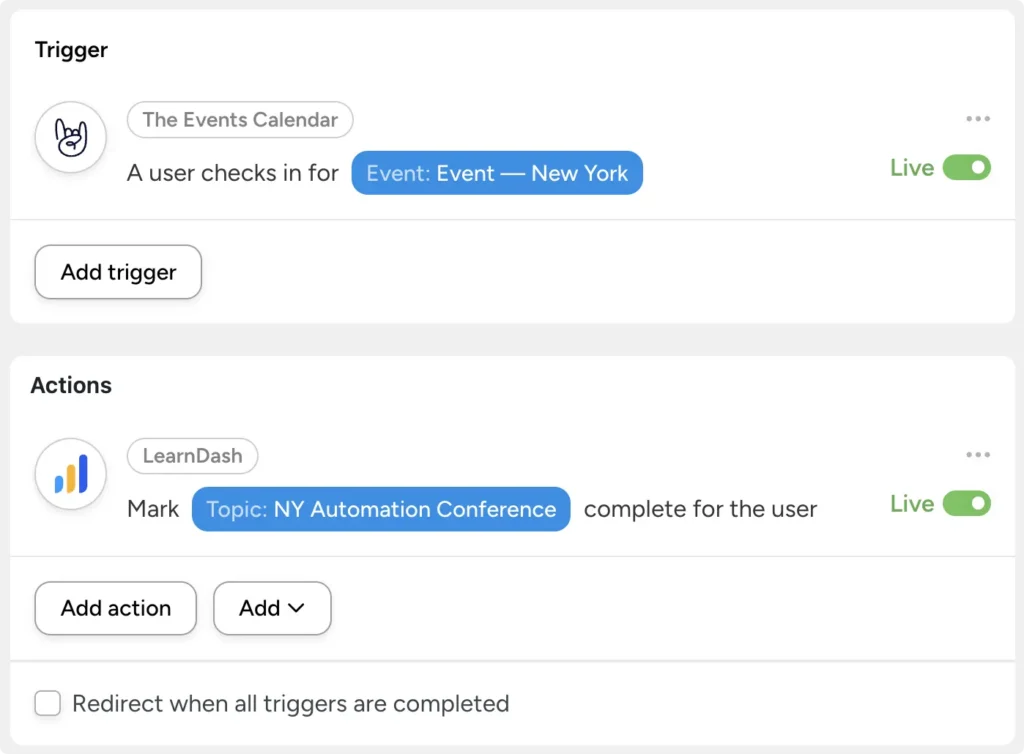Click the 'Mark' word in the action
The width and height of the screenshot is (1024, 754).
click(x=153, y=509)
